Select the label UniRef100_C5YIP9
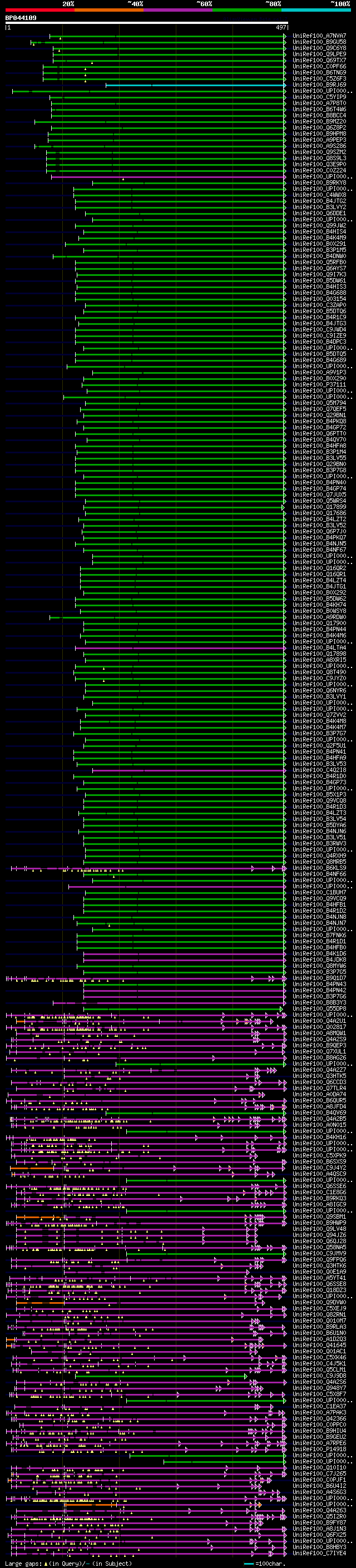Image resolution: width=356 pixels, height=1568 pixels. [x=319, y=97]
